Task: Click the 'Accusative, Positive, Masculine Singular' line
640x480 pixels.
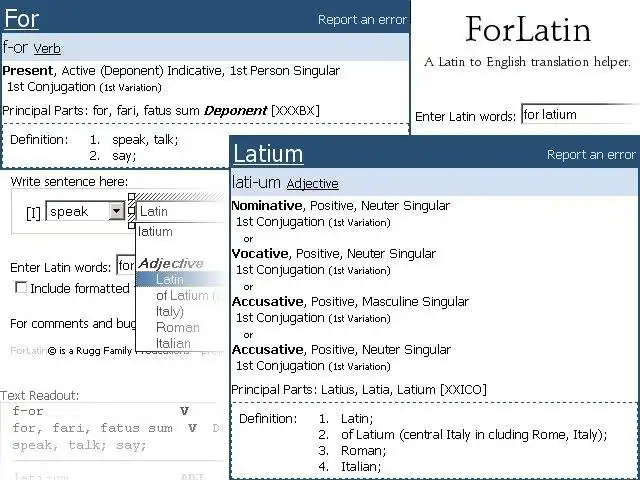Action: click(x=350, y=302)
